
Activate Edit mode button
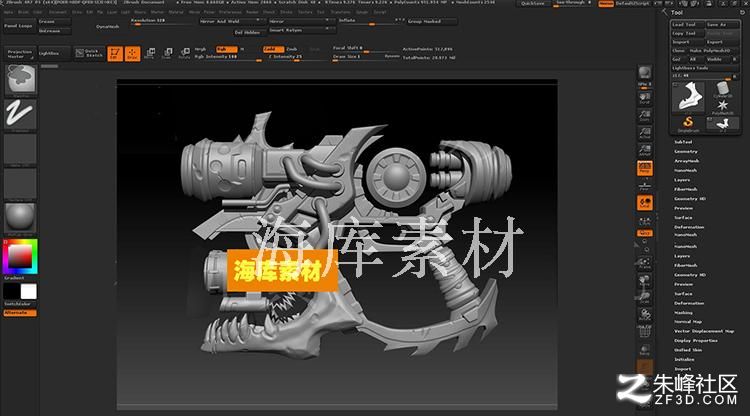pos(115,53)
